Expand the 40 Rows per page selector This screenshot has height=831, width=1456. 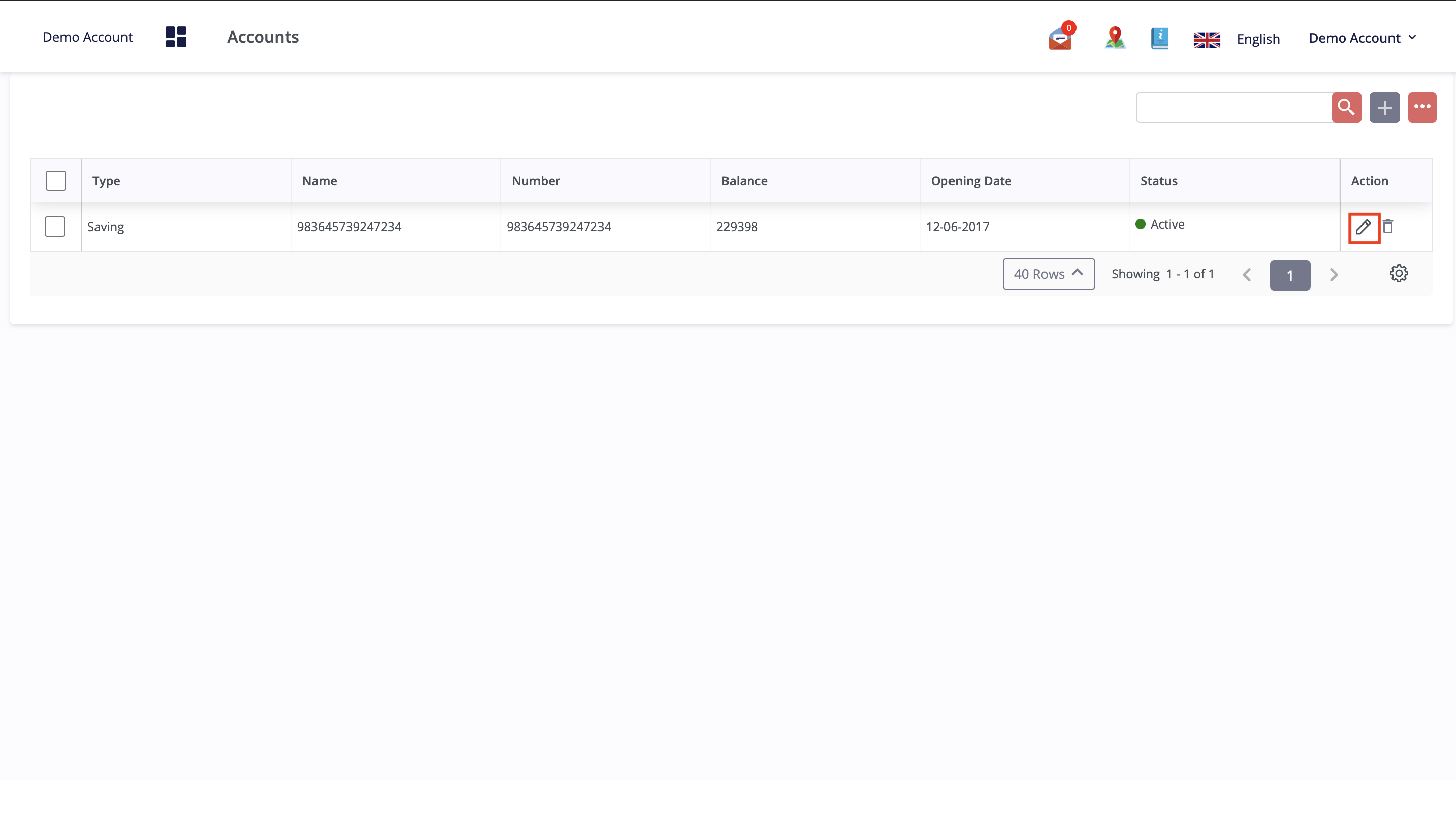point(1048,273)
